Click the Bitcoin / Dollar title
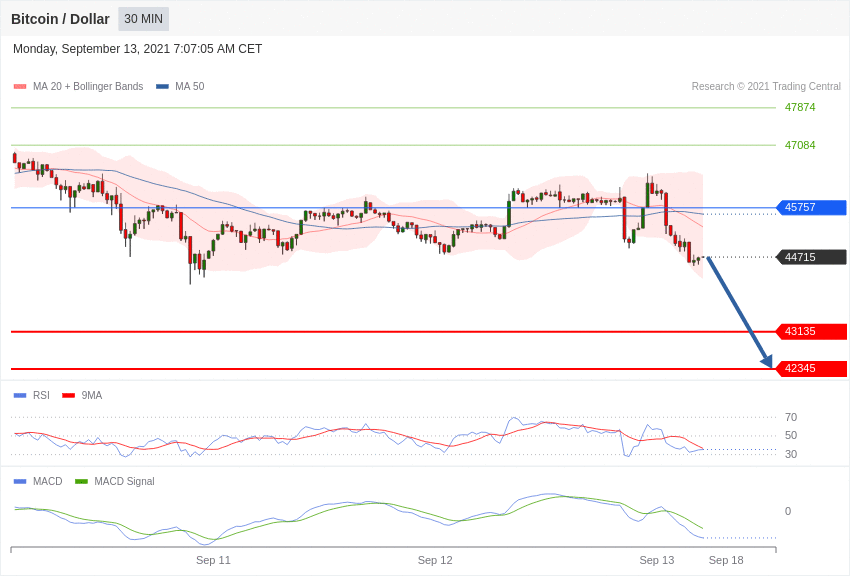Screen dimensions: 850x576 tap(60, 19)
